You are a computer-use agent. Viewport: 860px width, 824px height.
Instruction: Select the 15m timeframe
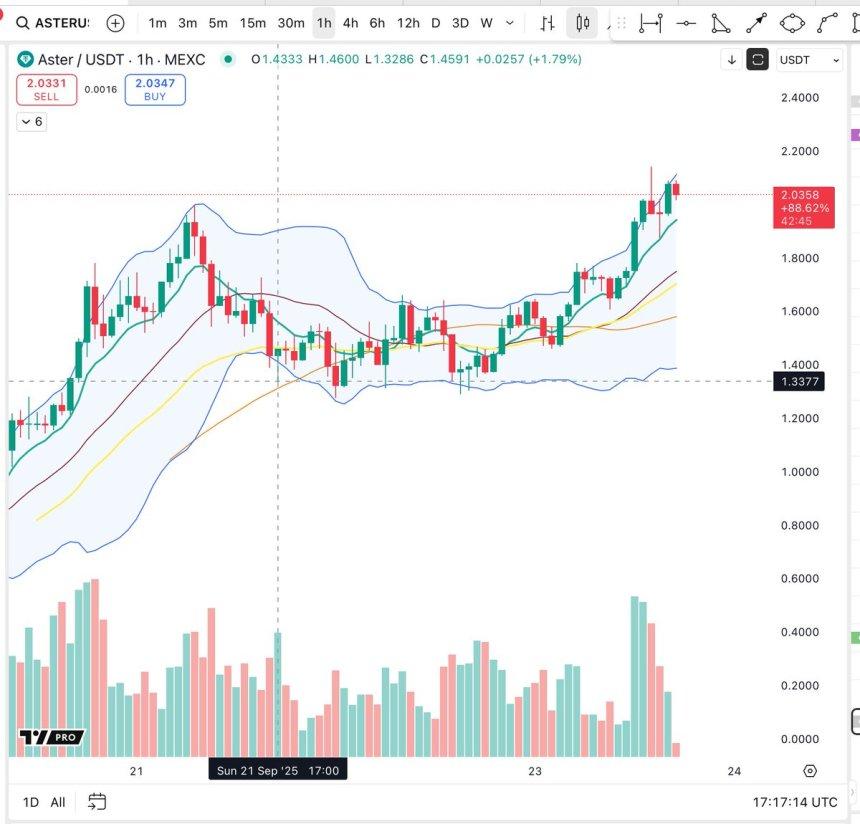[x=253, y=22]
